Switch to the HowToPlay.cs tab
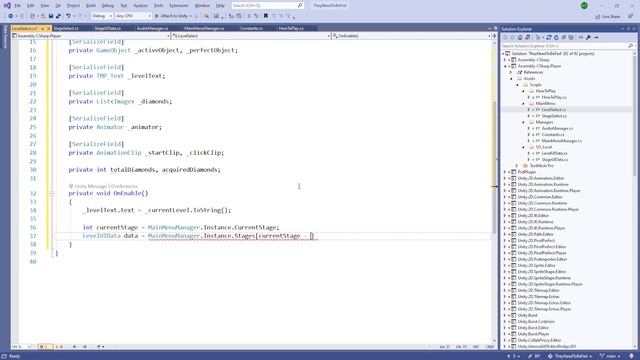 (x=291, y=28)
